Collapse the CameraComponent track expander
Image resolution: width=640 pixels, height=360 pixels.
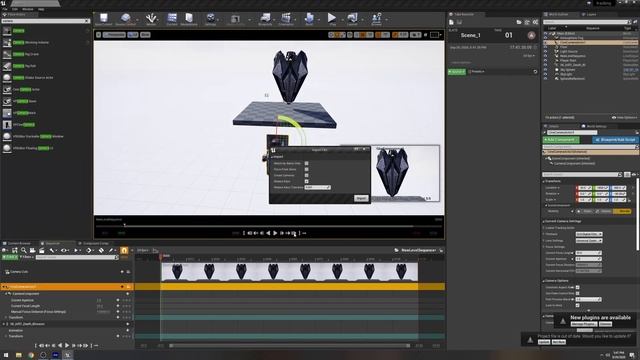pyautogui.click(x=7, y=293)
